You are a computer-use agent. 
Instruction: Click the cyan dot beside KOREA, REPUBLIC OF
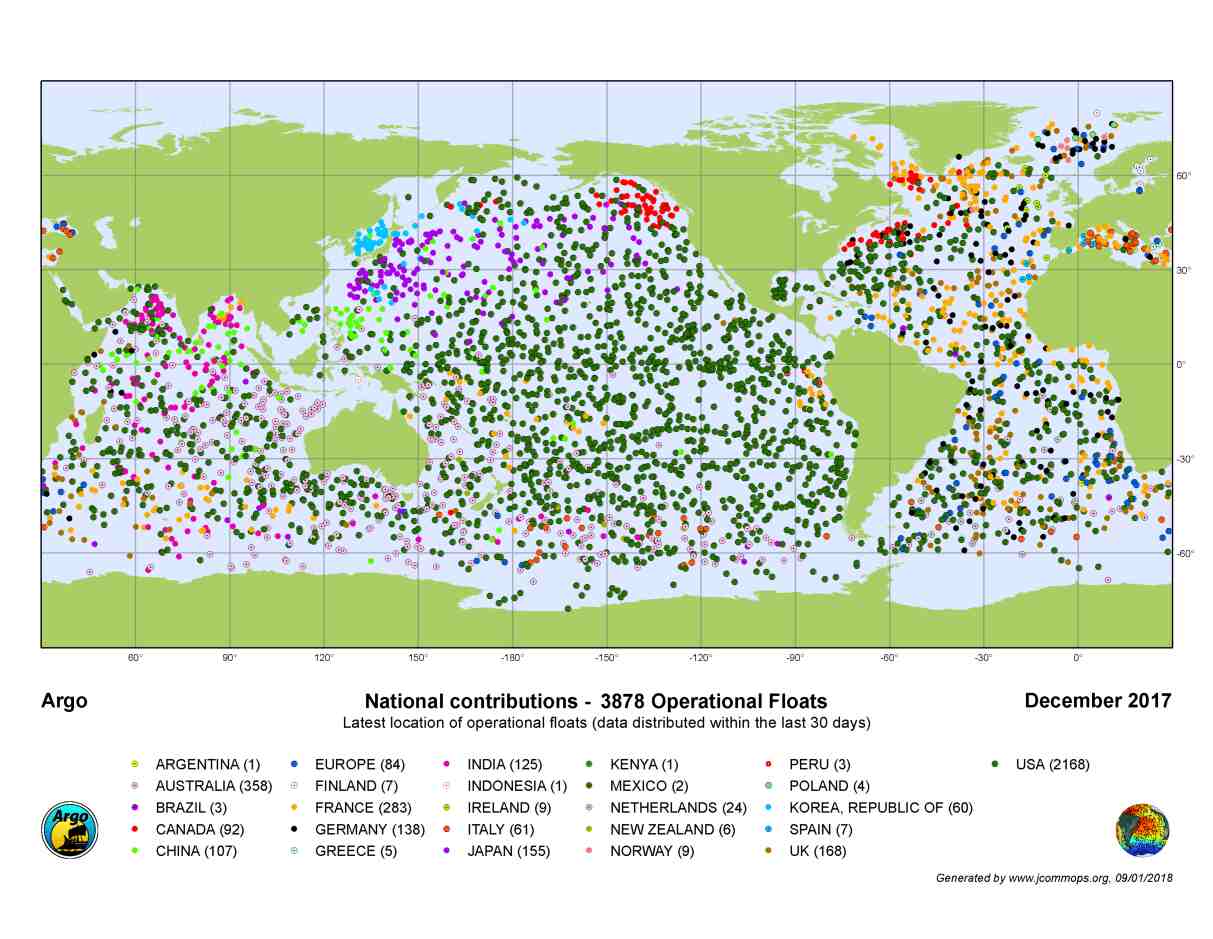pos(770,808)
